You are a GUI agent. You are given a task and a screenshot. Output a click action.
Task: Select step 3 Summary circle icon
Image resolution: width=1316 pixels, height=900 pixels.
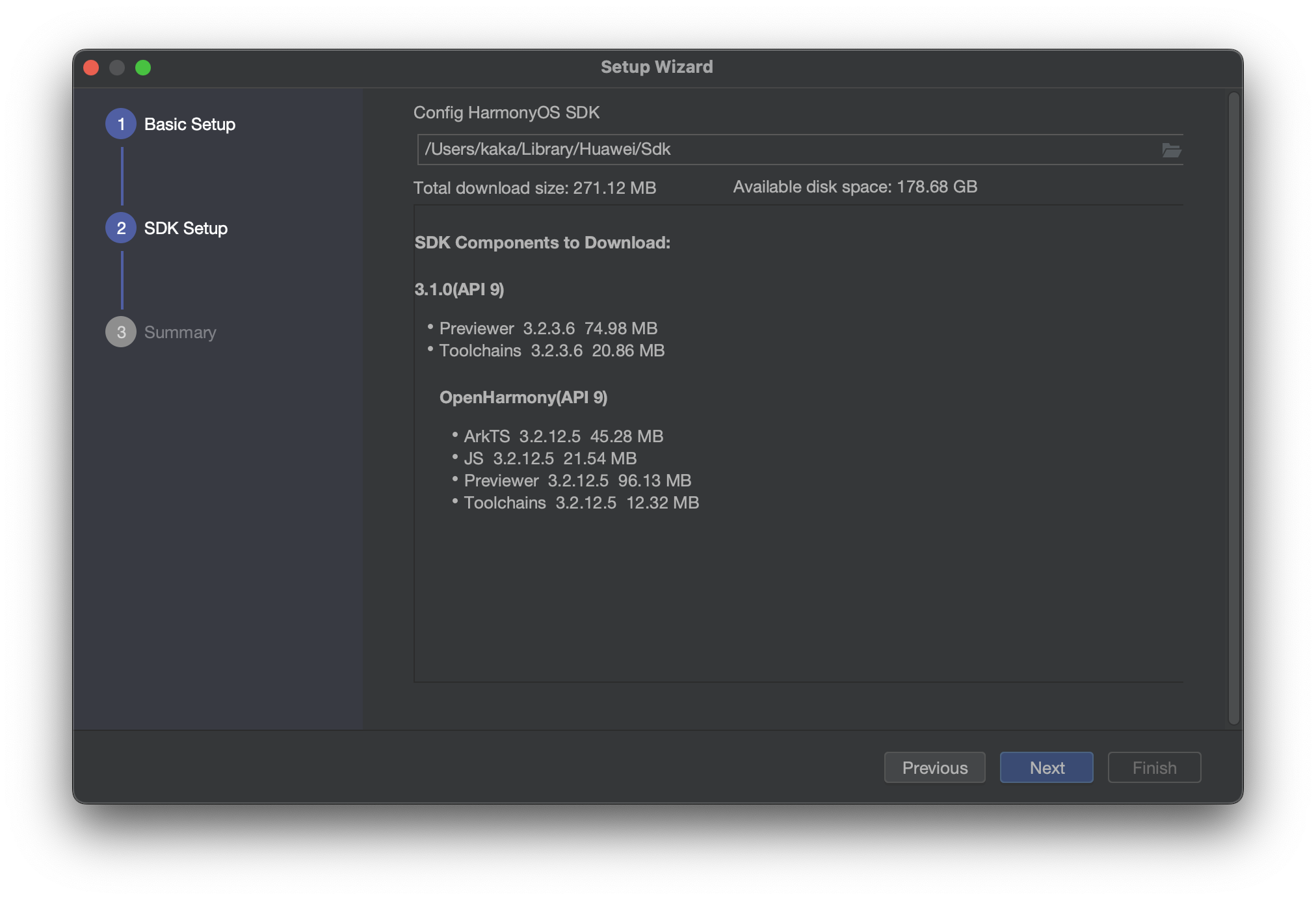[x=121, y=332]
